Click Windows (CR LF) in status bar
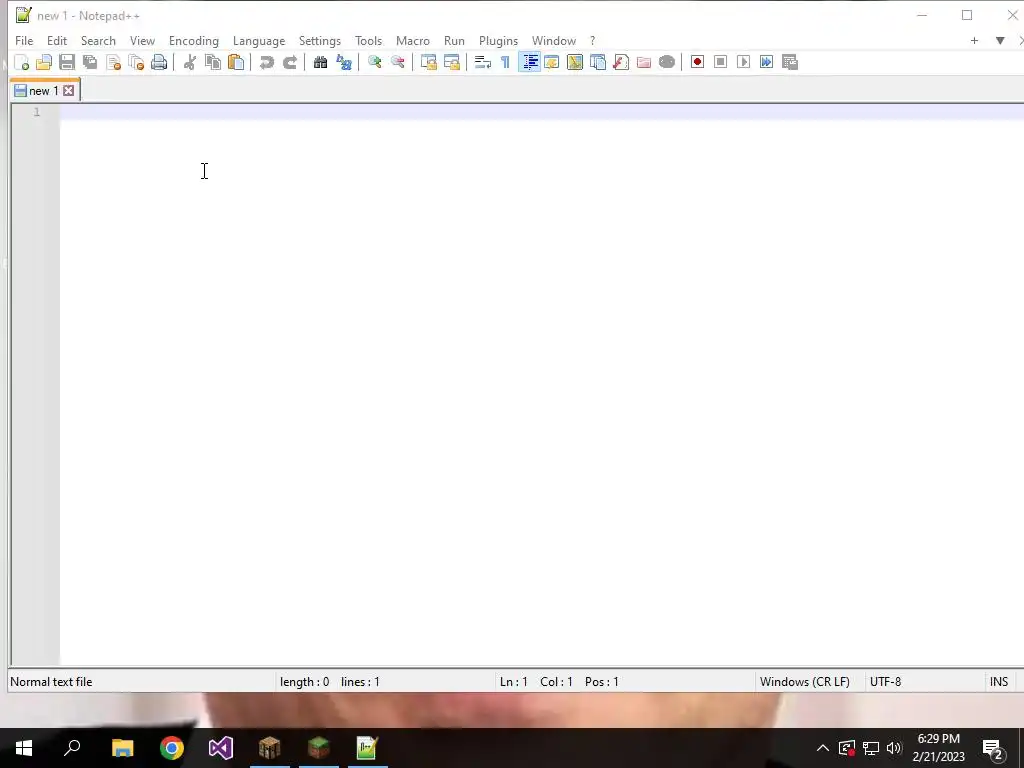Screen dimensions: 1024x768 (805, 682)
